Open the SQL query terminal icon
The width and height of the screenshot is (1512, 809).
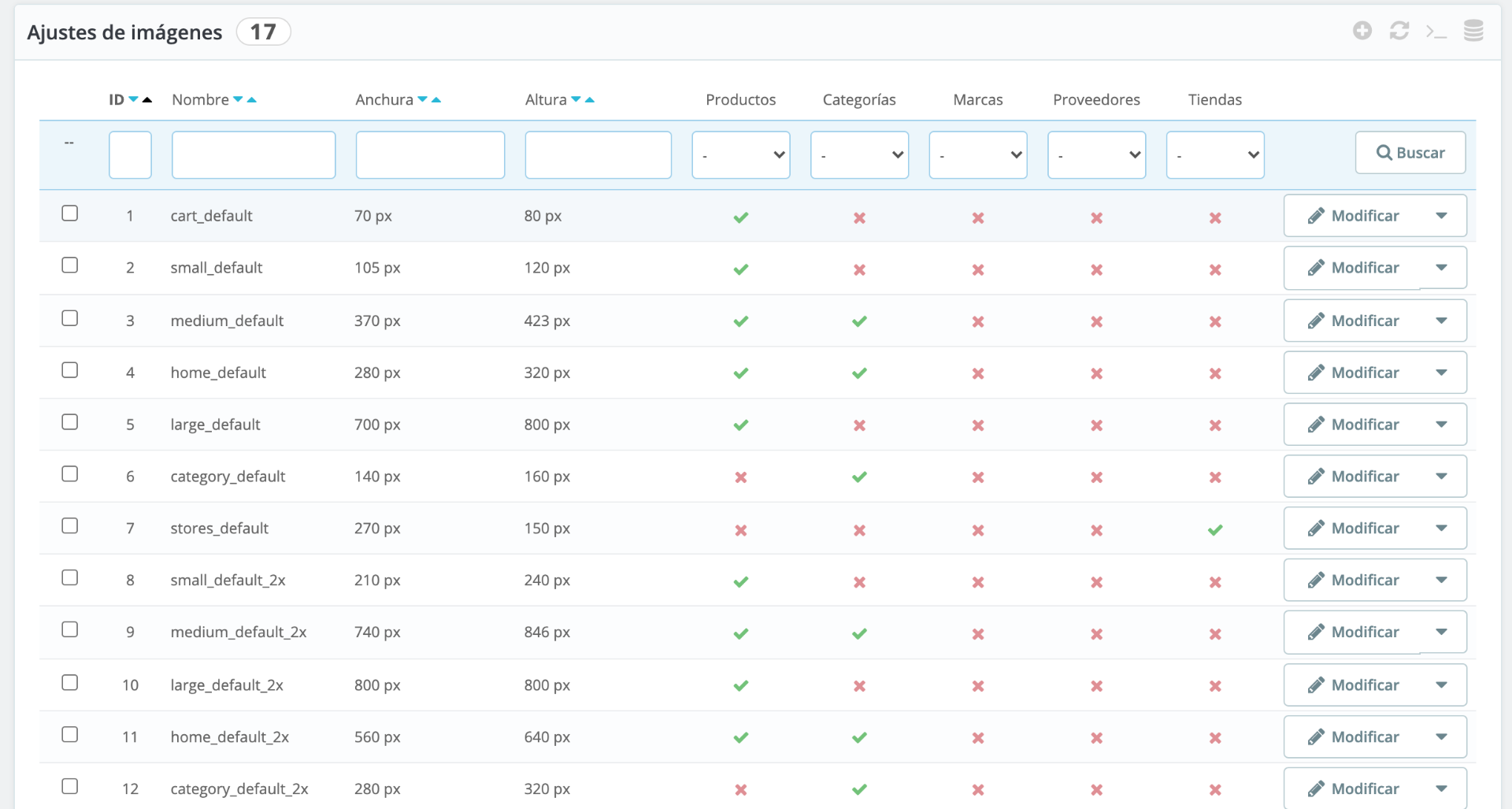pos(1436,32)
